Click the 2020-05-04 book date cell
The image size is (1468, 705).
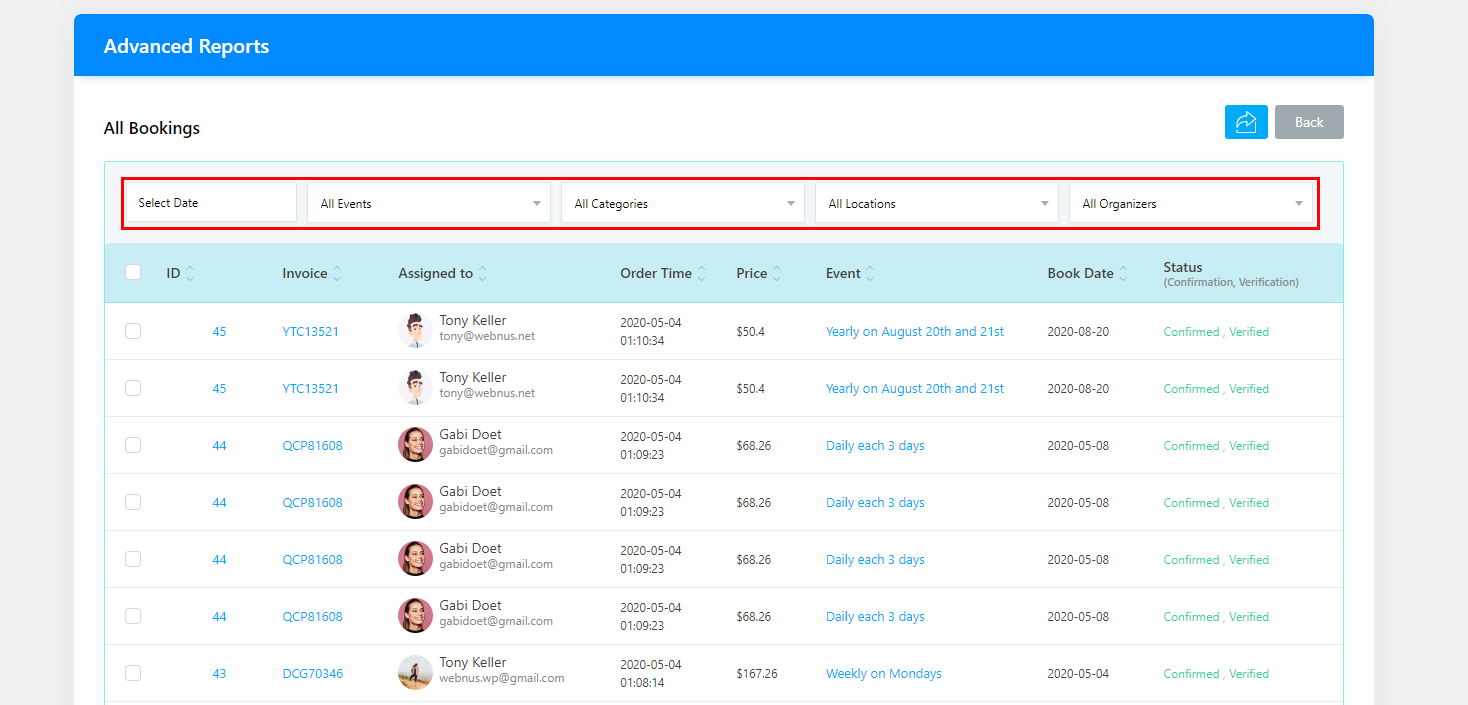pyautogui.click(x=1078, y=674)
